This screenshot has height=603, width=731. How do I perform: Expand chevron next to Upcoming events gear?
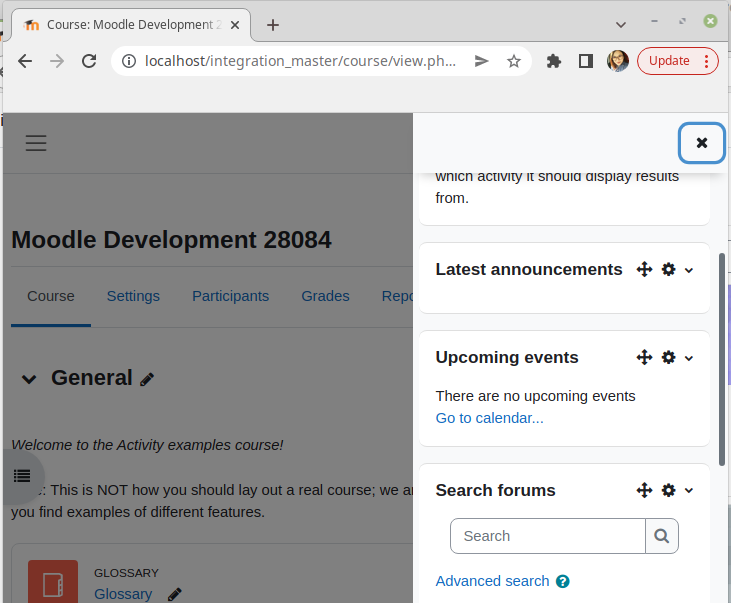pyautogui.click(x=689, y=358)
